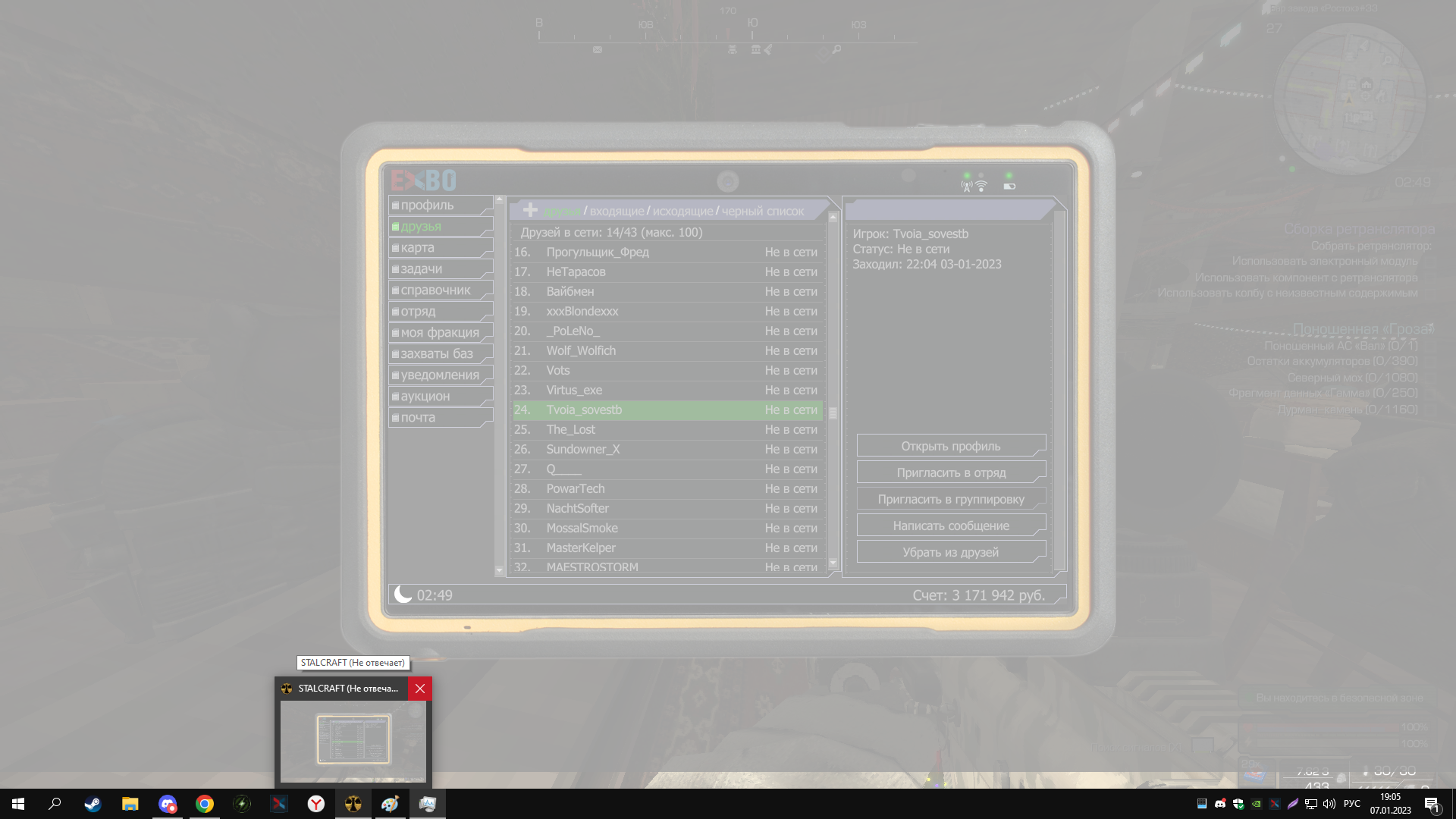Screen dimensions: 1456x819
Task: Click the purple feather tray icon
Action: (1293, 804)
